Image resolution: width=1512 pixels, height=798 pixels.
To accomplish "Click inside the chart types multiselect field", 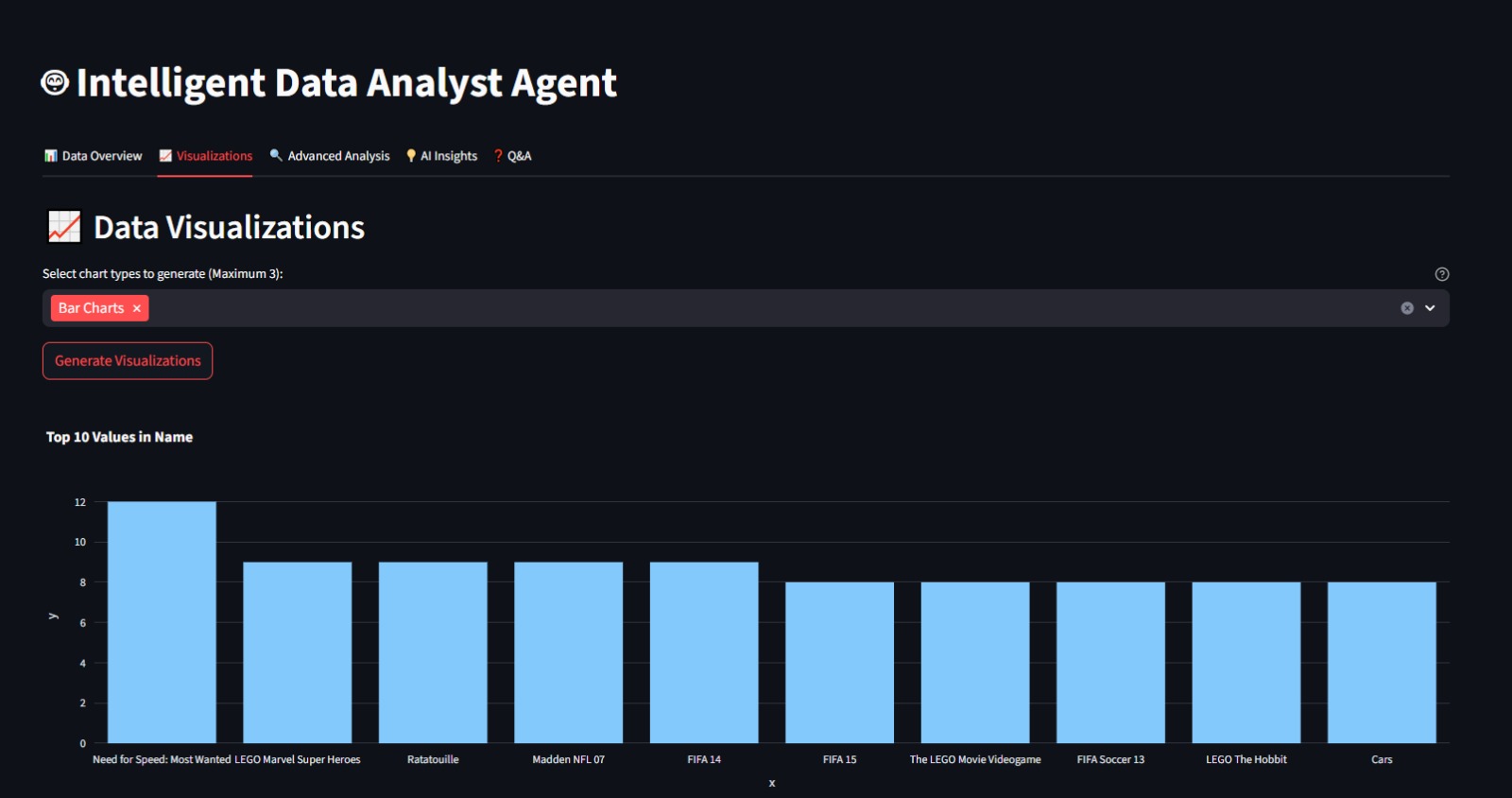I will click(746, 308).
